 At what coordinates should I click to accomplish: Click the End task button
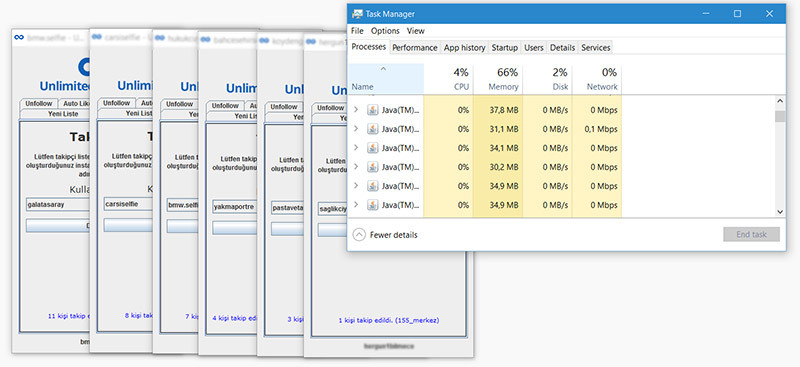coord(751,235)
